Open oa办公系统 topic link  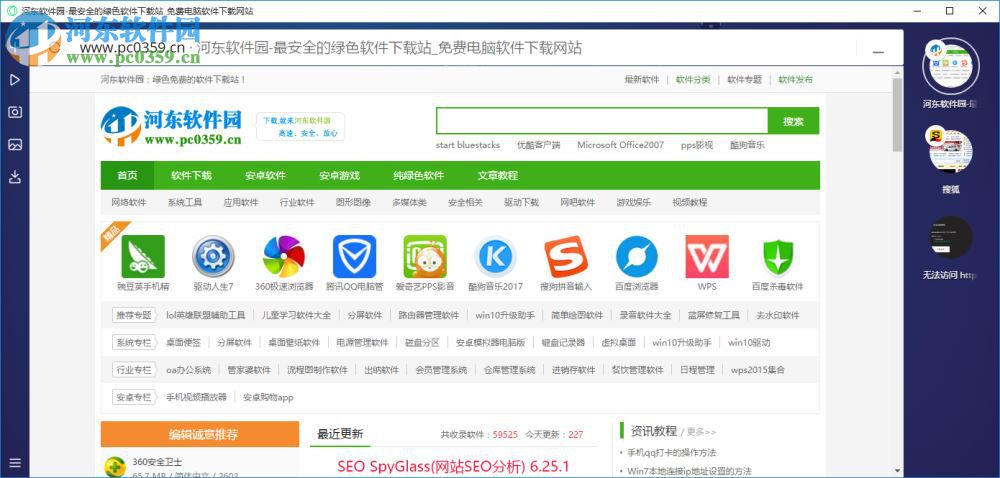(189, 370)
